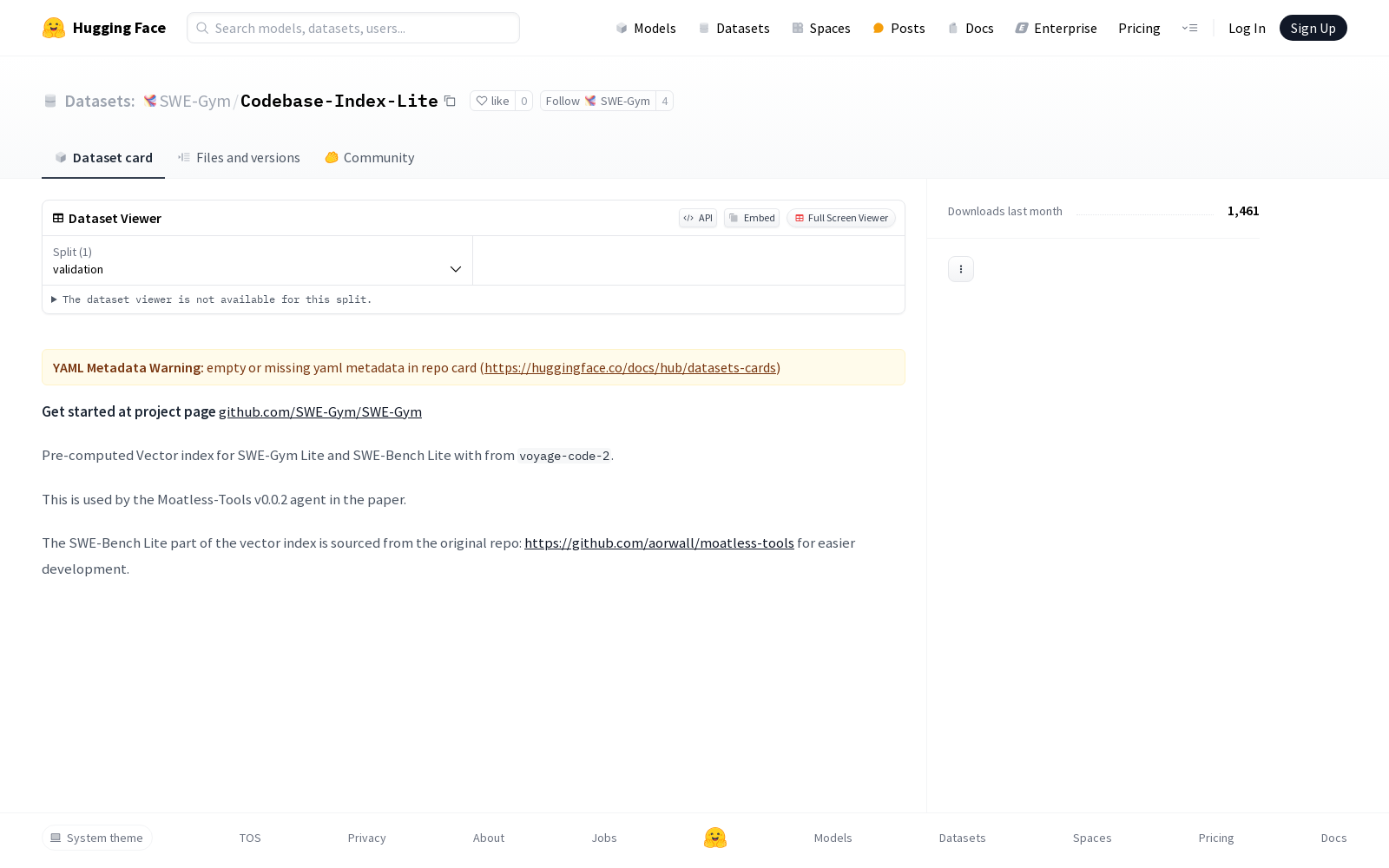Open the Spaces footer link
1389x868 pixels.
[1092, 838]
